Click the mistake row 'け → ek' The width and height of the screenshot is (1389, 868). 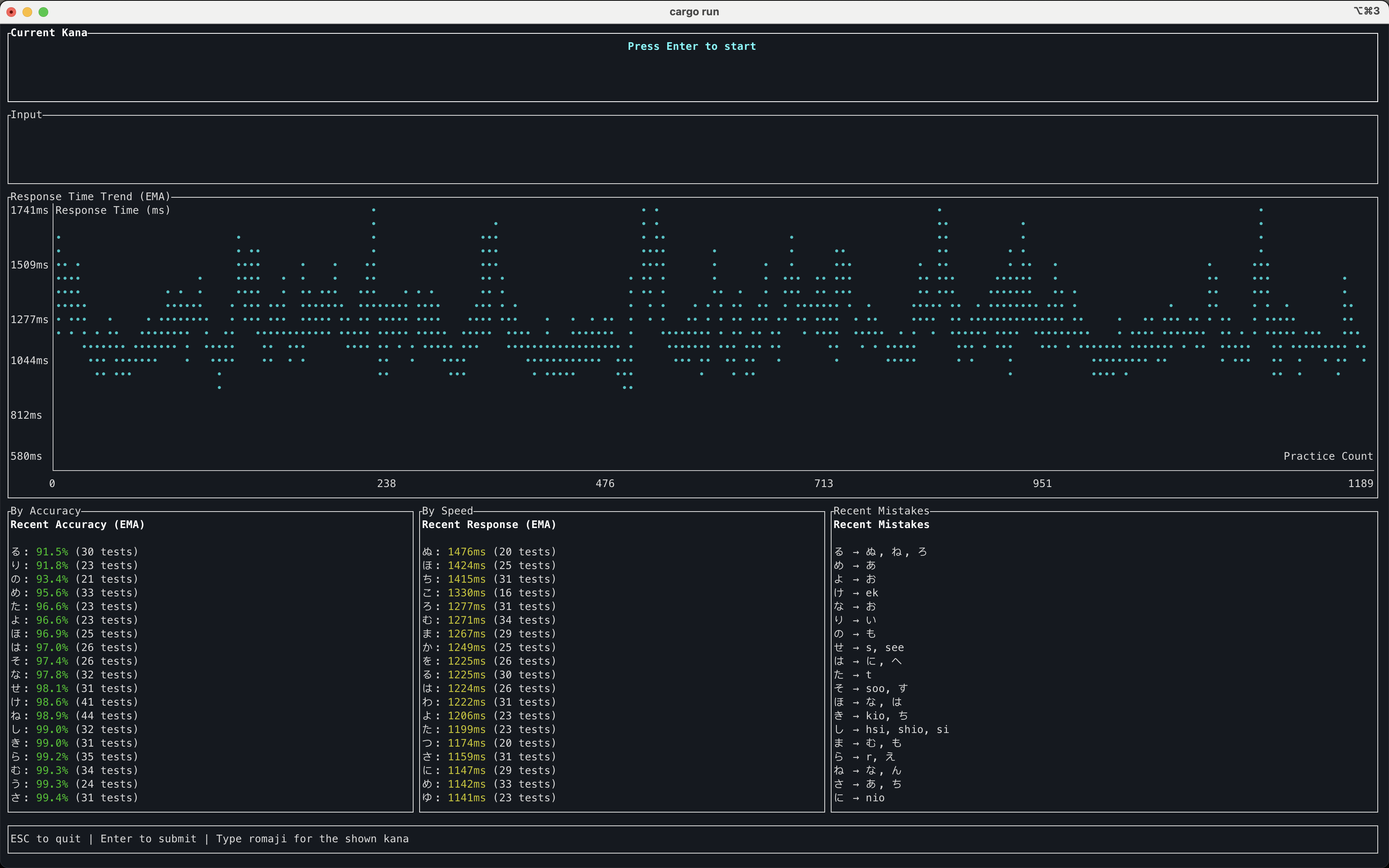pos(856,593)
